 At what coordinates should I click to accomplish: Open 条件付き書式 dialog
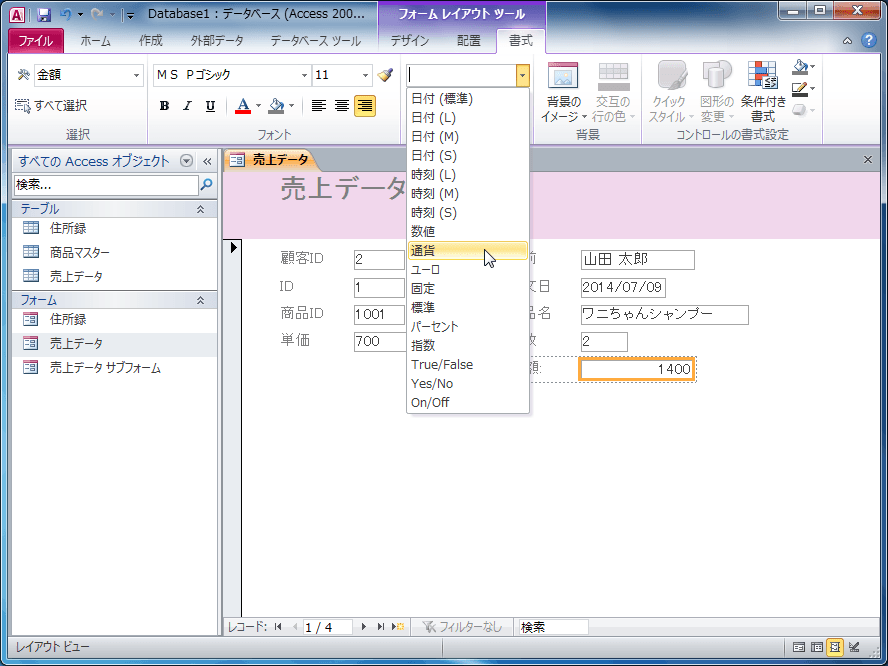(763, 92)
